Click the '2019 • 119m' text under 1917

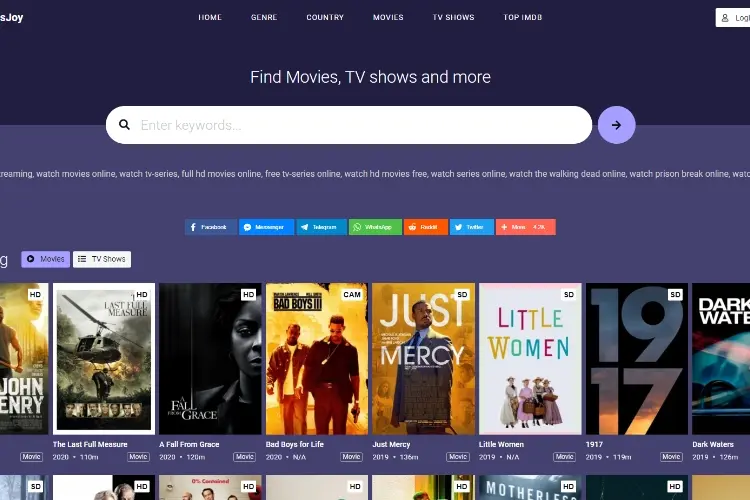[x=609, y=457]
